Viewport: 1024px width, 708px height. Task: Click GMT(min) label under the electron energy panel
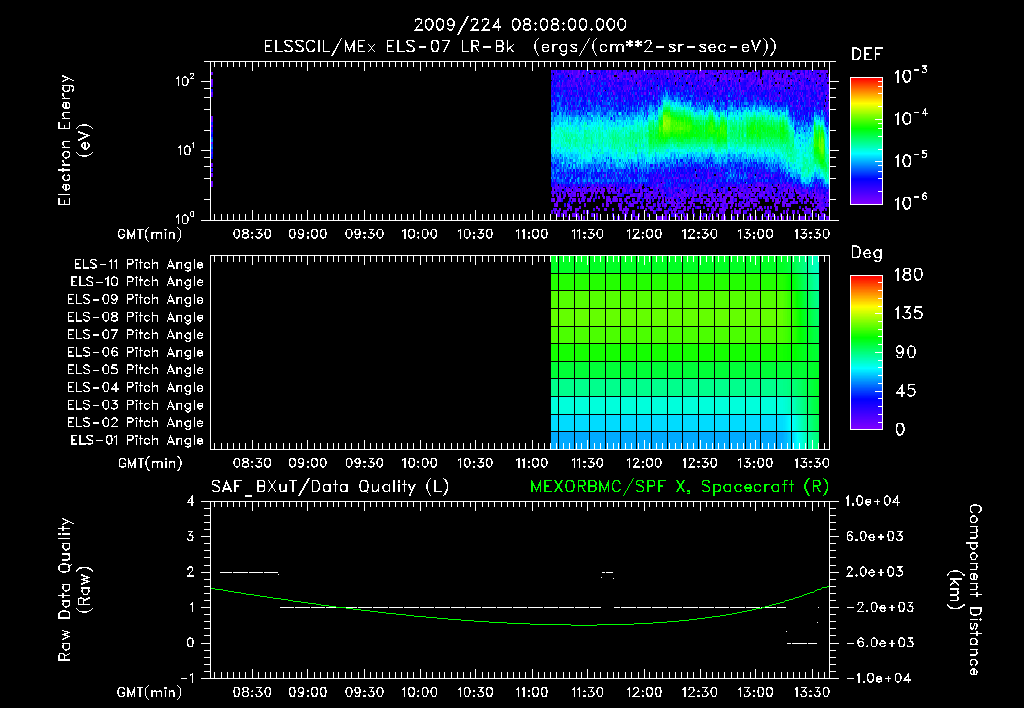pyautogui.click(x=150, y=234)
